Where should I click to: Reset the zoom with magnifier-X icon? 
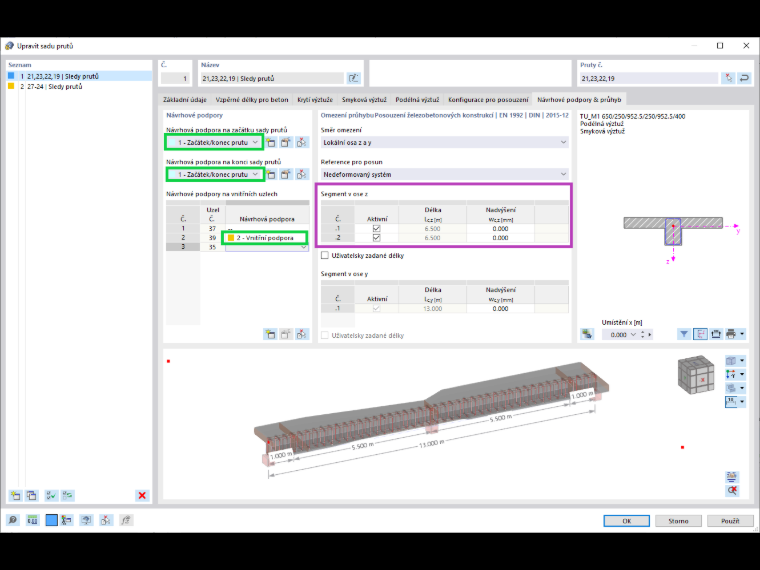(732, 491)
